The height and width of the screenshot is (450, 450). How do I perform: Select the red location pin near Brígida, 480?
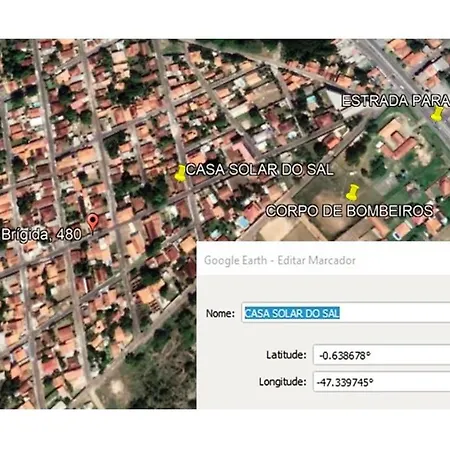[93, 223]
